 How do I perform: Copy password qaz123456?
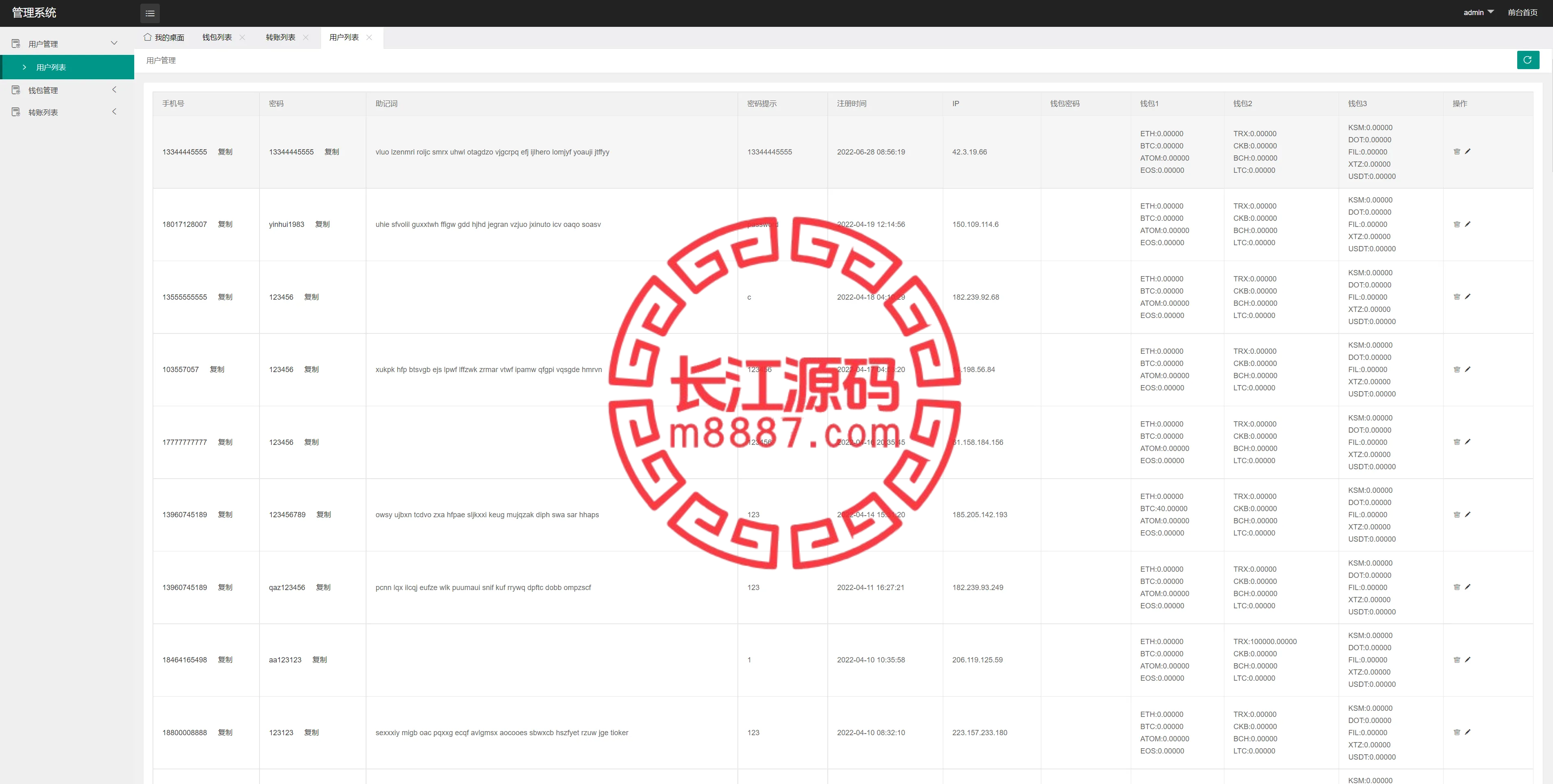(x=323, y=588)
